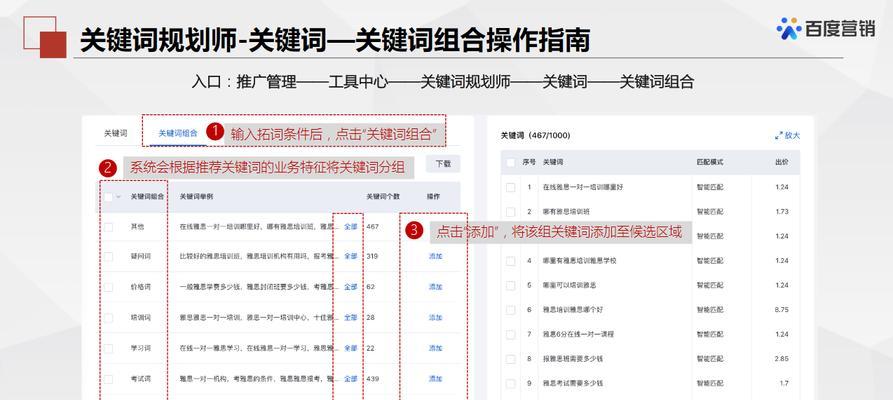893x400 pixels.
Task: Open the dropdown arrow beside the 关键词组合 header checkbox
Action: click(118, 197)
